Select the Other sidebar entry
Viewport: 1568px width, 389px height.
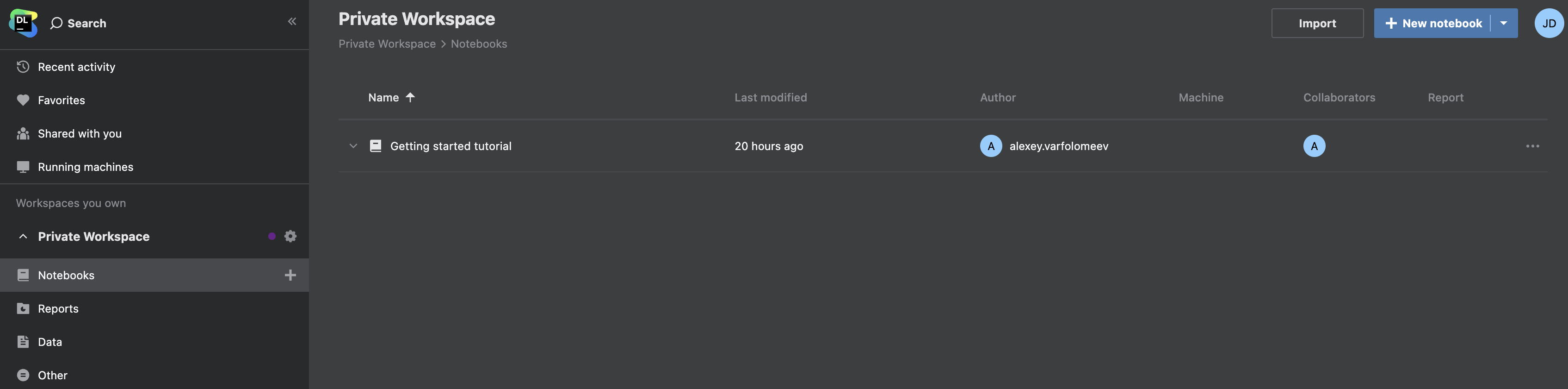(x=52, y=375)
